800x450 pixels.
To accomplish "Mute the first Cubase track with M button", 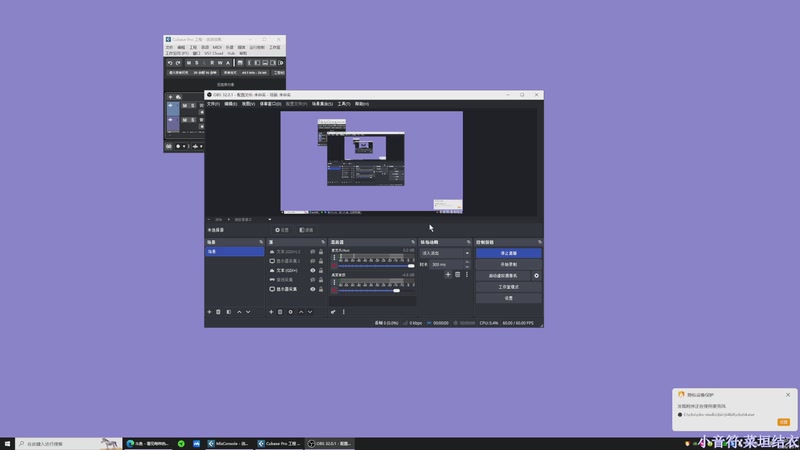I will 185,105.
